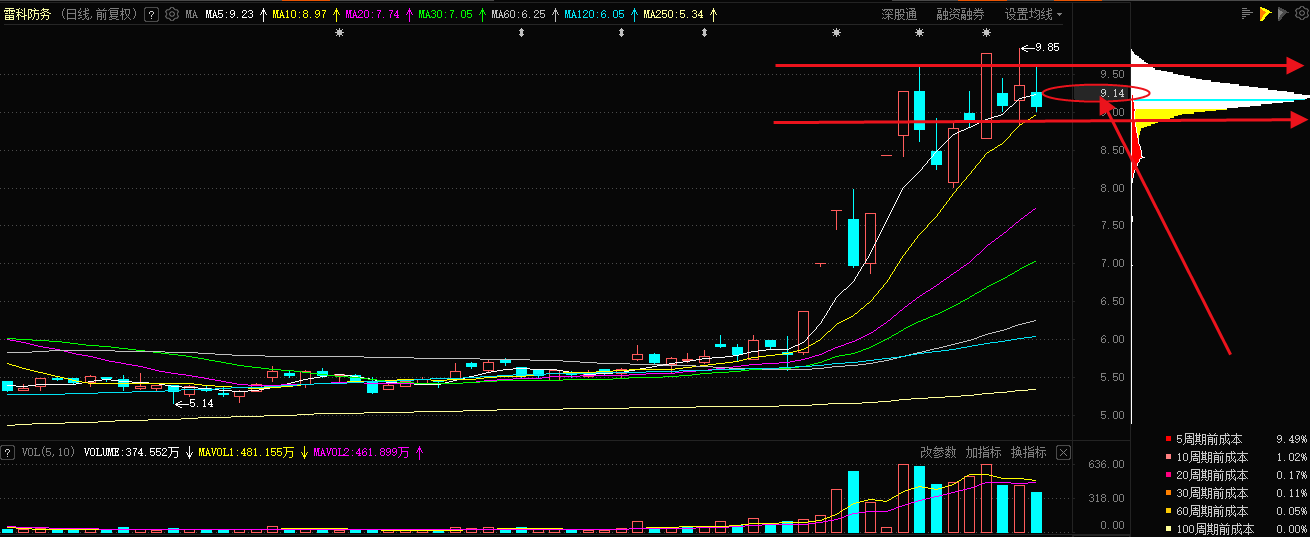Click the last star marker near 9.85

pos(986,33)
